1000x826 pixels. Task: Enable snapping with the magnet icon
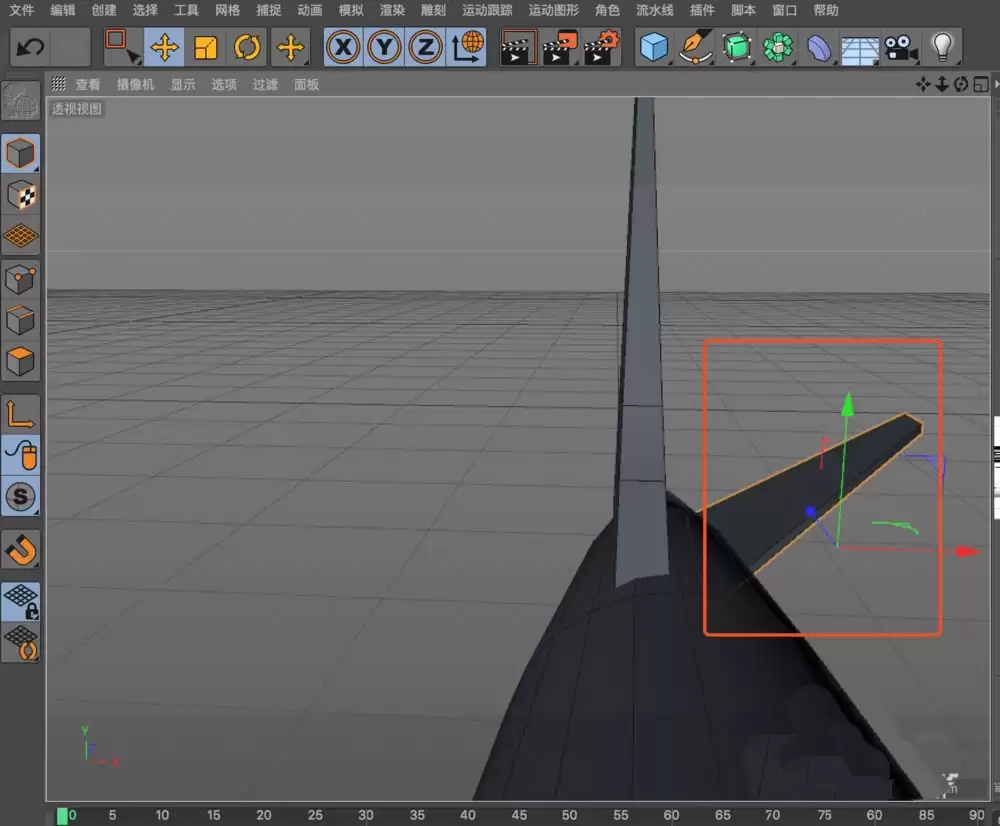pos(22,549)
